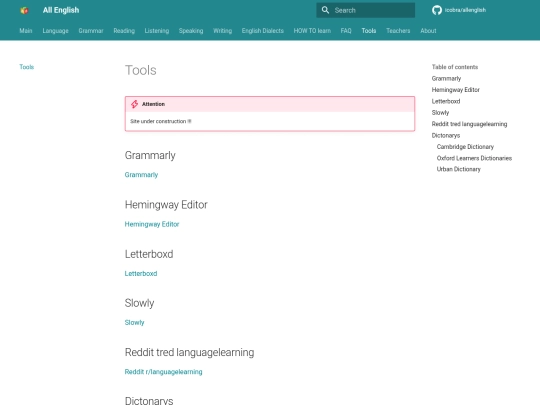Open the Teachers tab
540x405 pixels.
click(x=398, y=31)
